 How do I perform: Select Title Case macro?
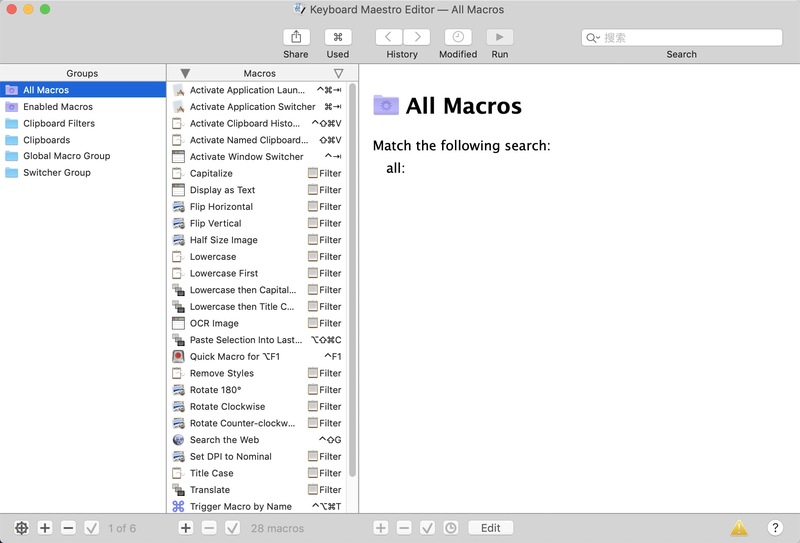tap(258, 473)
